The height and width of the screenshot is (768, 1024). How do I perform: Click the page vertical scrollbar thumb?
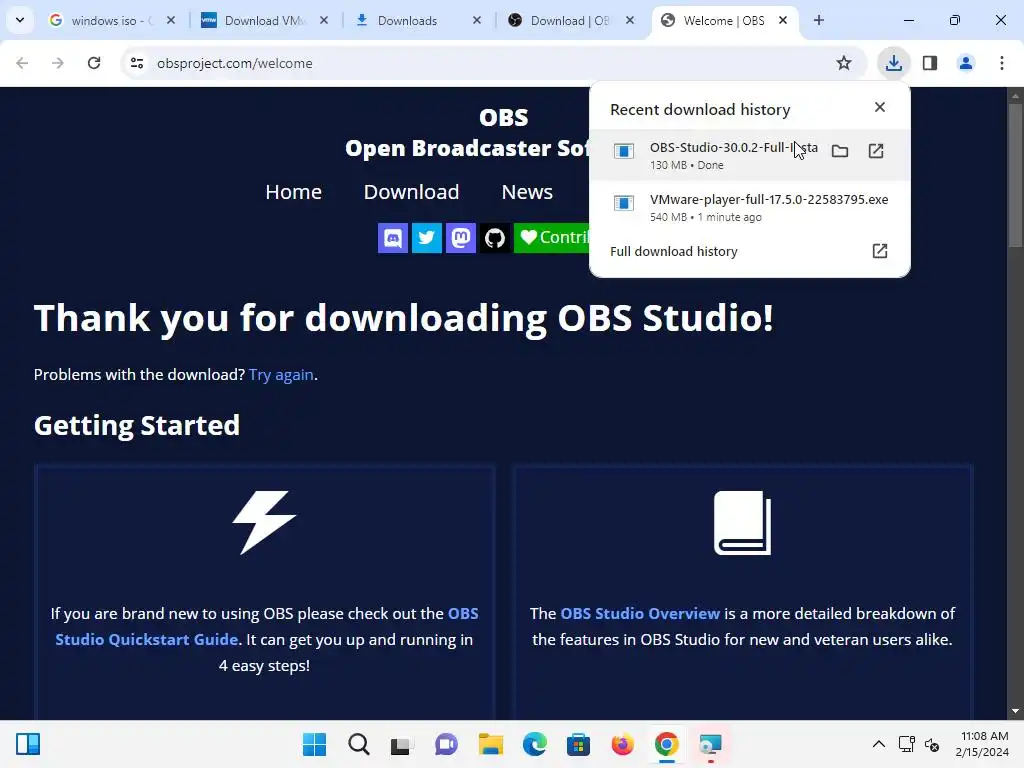[x=1015, y=175]
